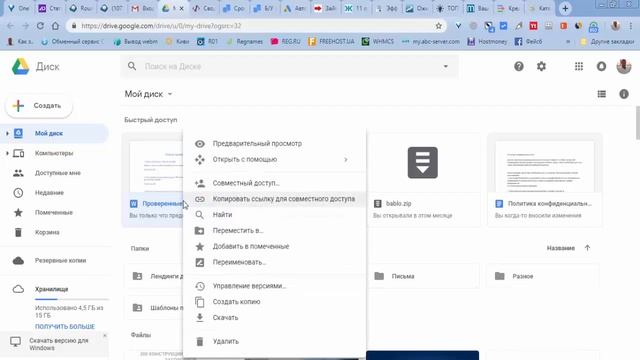Expand the Компьютеры tree arrow
This screenshot has height=360, width=640.
point(7,153)
